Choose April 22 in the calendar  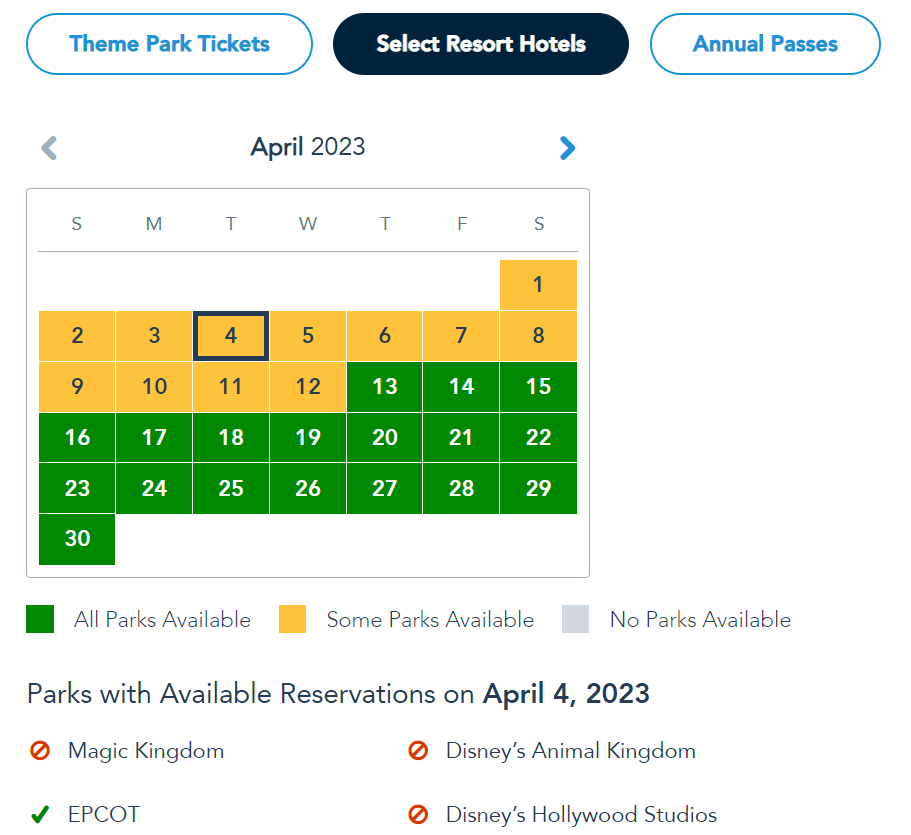538,438
